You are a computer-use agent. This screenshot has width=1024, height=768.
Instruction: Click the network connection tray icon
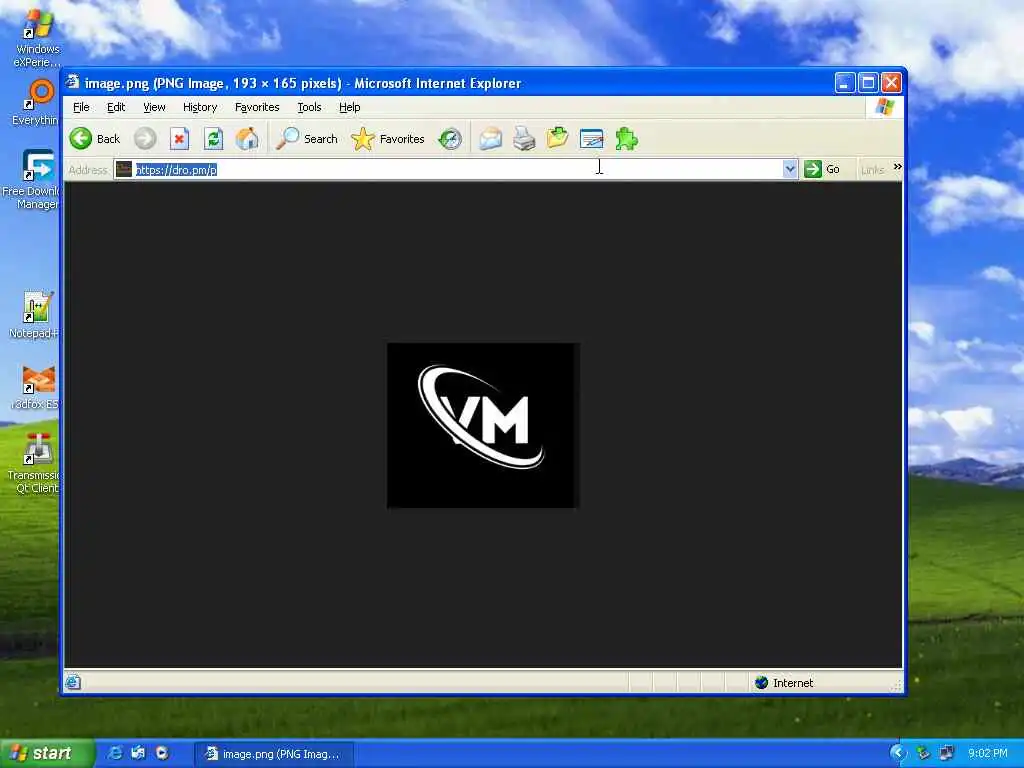tap(946, 753)
